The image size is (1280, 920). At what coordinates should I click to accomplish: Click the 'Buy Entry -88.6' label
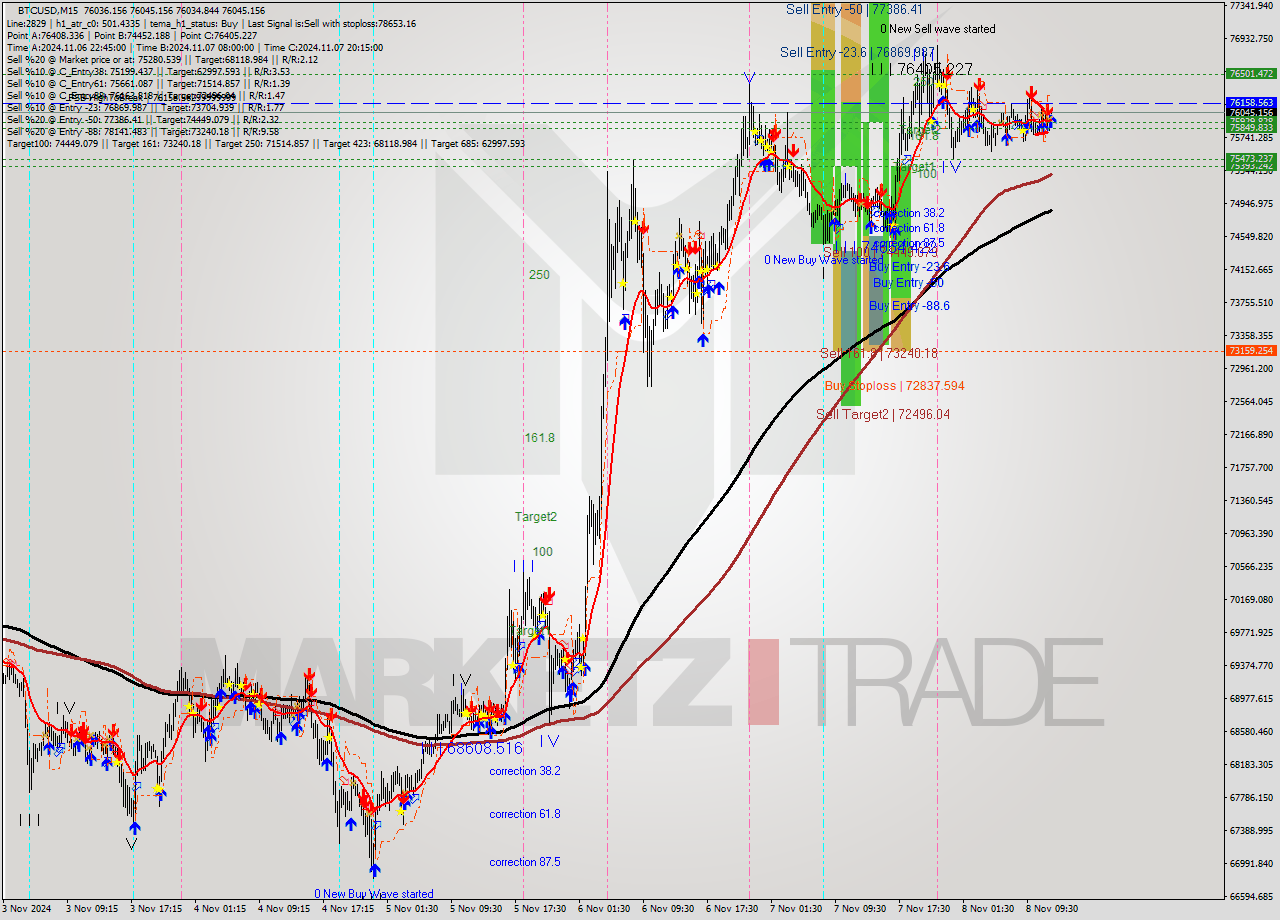click(x=909, y=306)
